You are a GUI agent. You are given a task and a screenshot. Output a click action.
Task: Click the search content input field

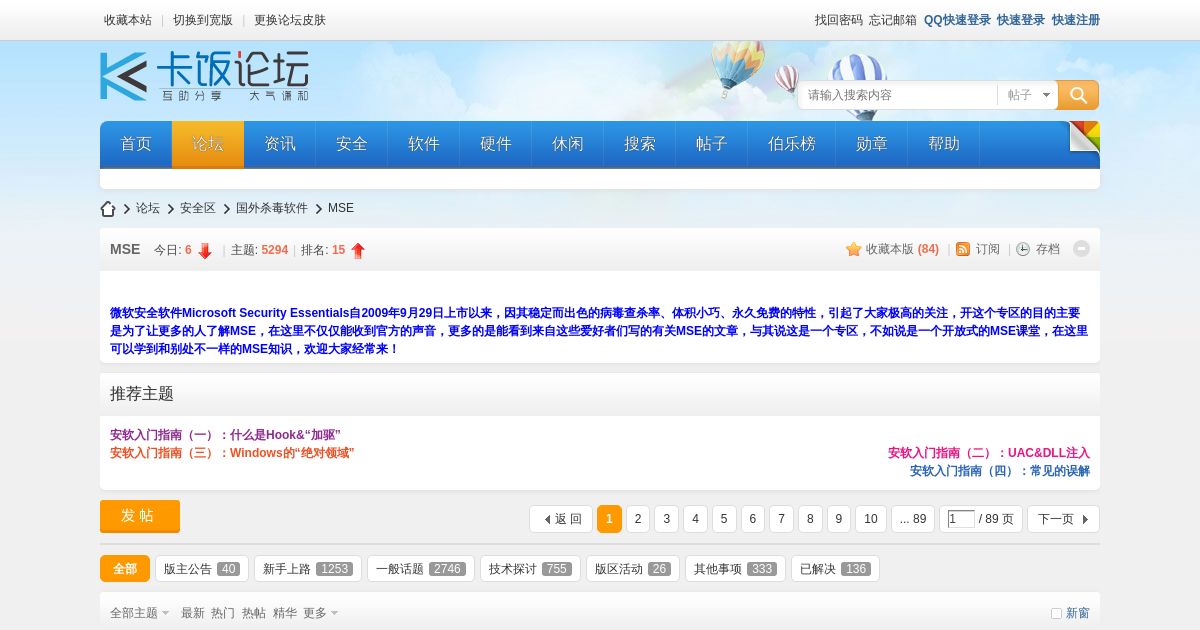(x=898, y=95)
